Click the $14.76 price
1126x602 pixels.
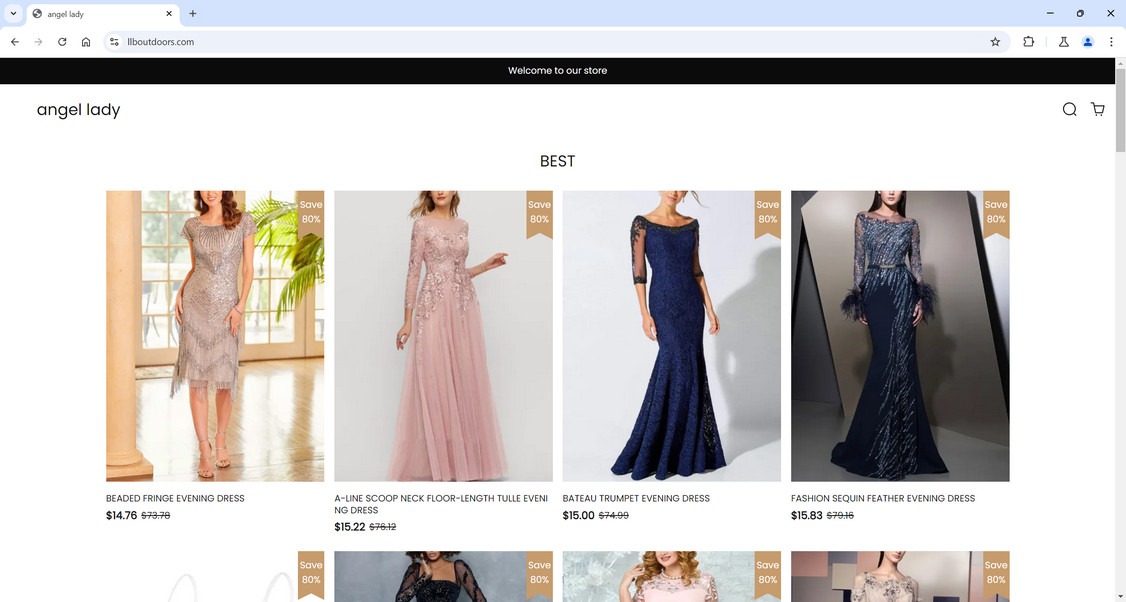click(121, 515)
